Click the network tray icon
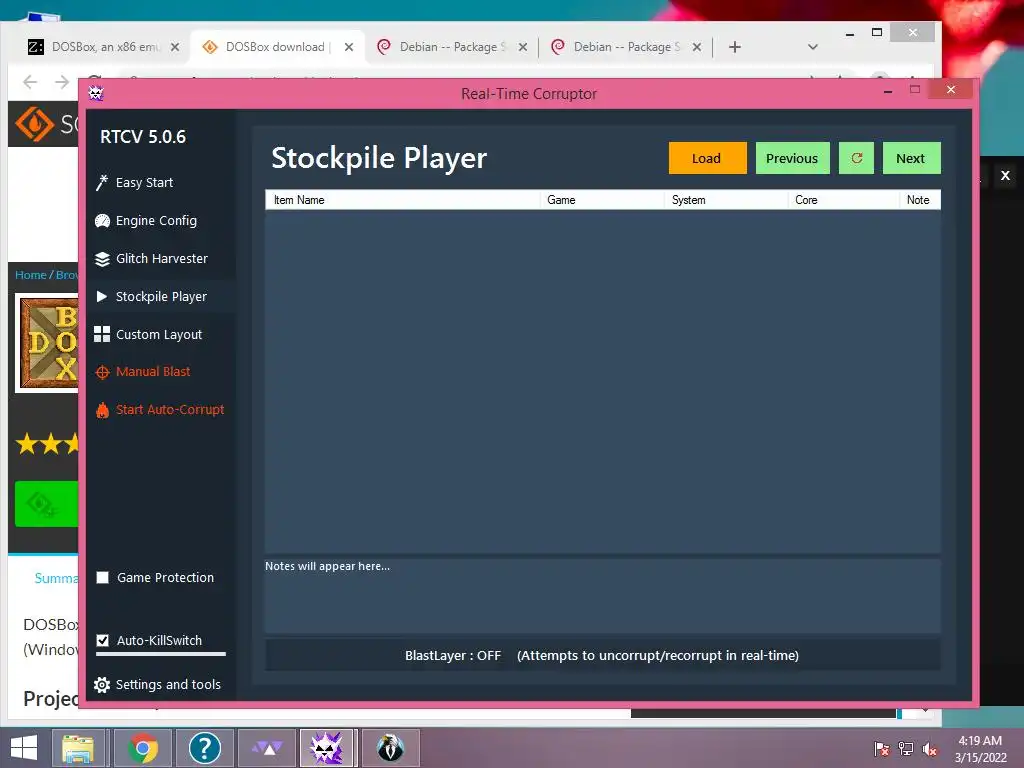The width and height of the screenshot is (1024, 768). tap(906, 749)
